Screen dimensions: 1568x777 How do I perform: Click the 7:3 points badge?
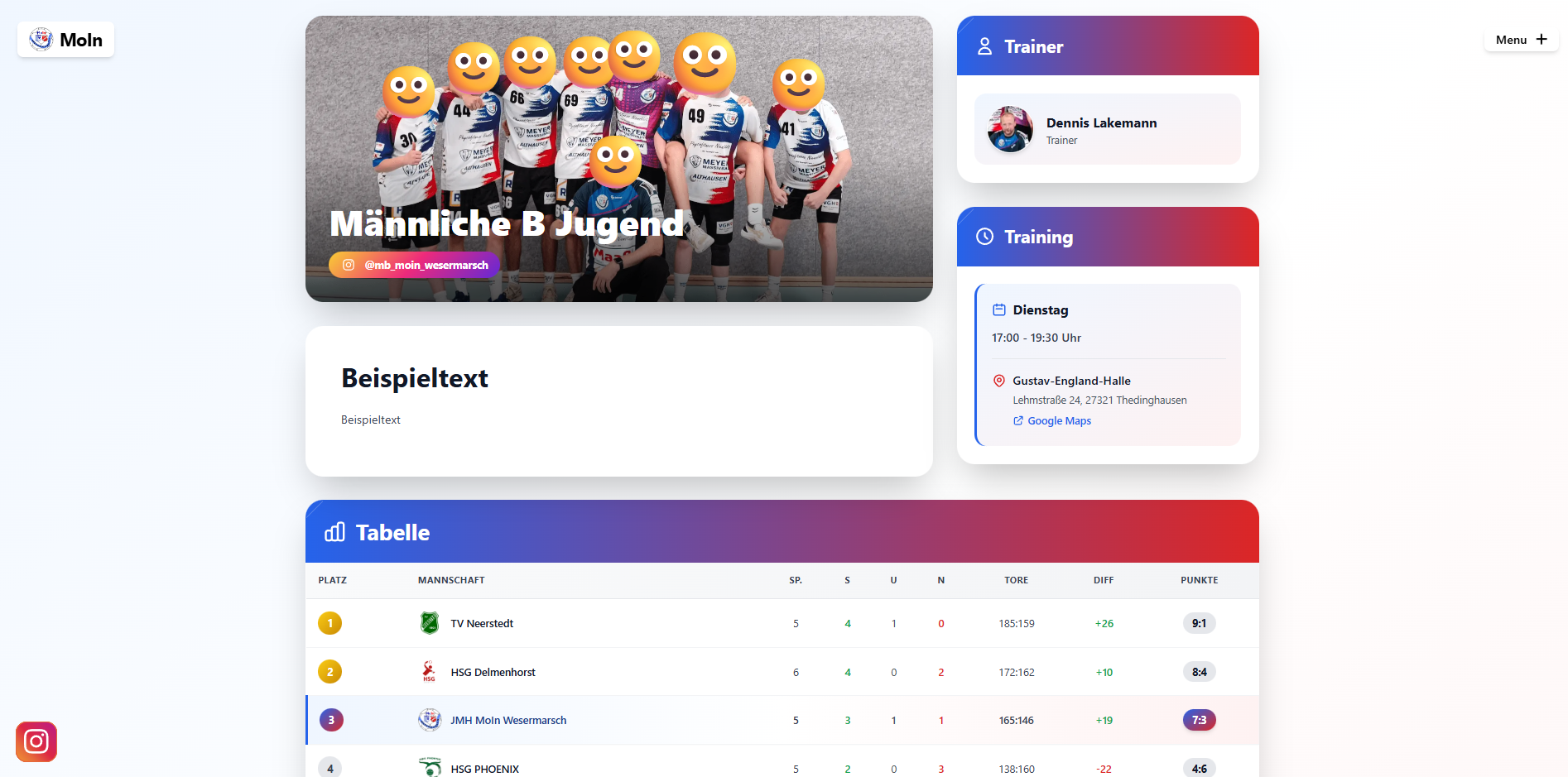1199,720
